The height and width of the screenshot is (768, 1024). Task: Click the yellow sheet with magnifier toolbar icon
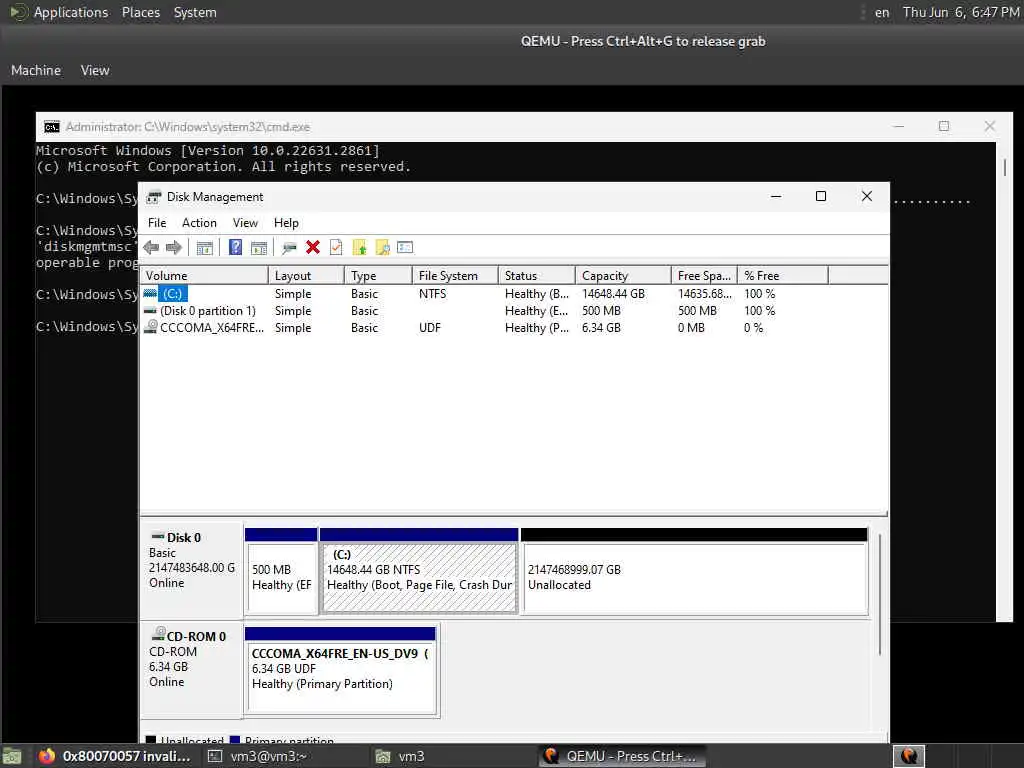tap(382, 248)
